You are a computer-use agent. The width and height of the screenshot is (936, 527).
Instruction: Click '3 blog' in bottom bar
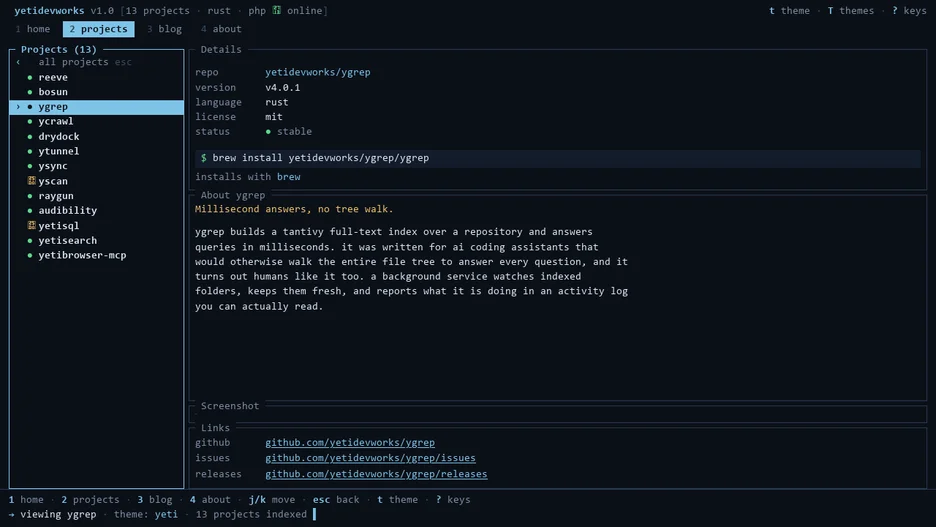click(155, 500)
